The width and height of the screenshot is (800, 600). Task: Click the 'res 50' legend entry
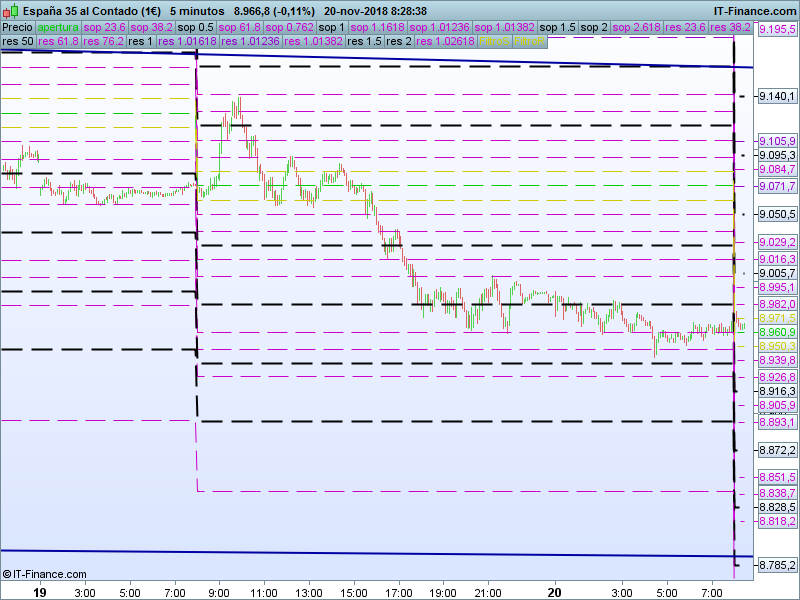[17, 42]
